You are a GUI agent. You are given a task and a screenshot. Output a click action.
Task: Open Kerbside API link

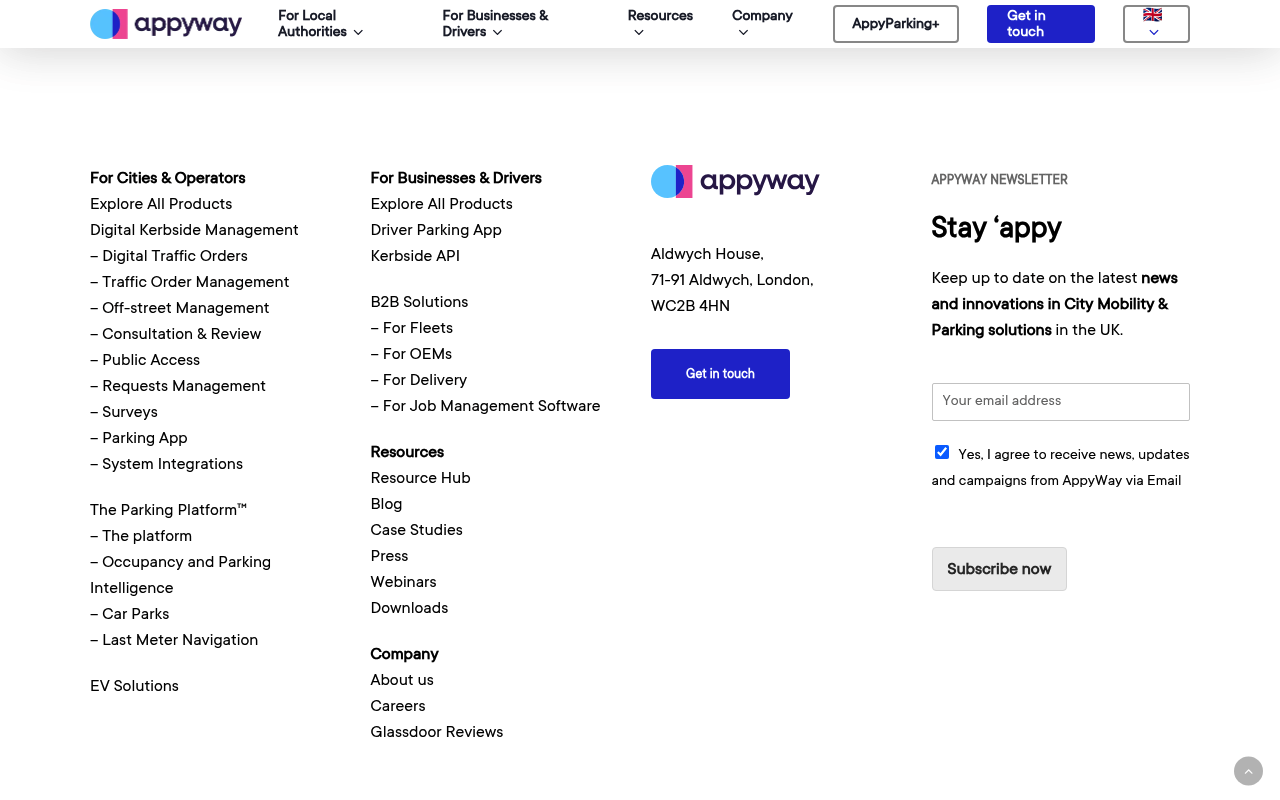pyautogui.click(x=415, y=256)
